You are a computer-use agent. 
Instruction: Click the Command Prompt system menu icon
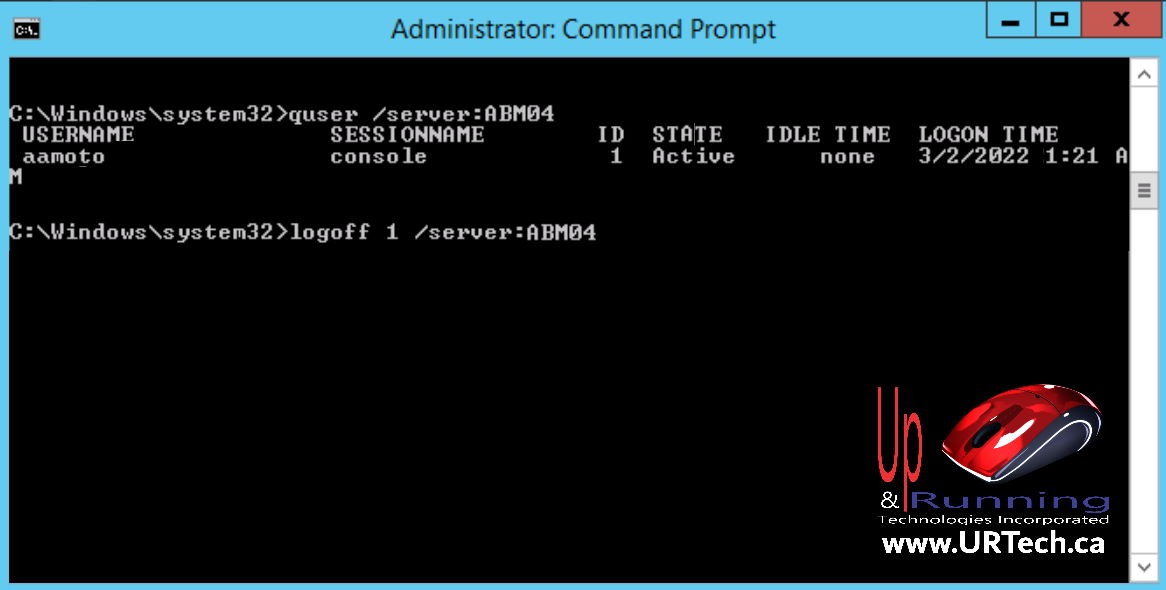[x=27, y=30]
